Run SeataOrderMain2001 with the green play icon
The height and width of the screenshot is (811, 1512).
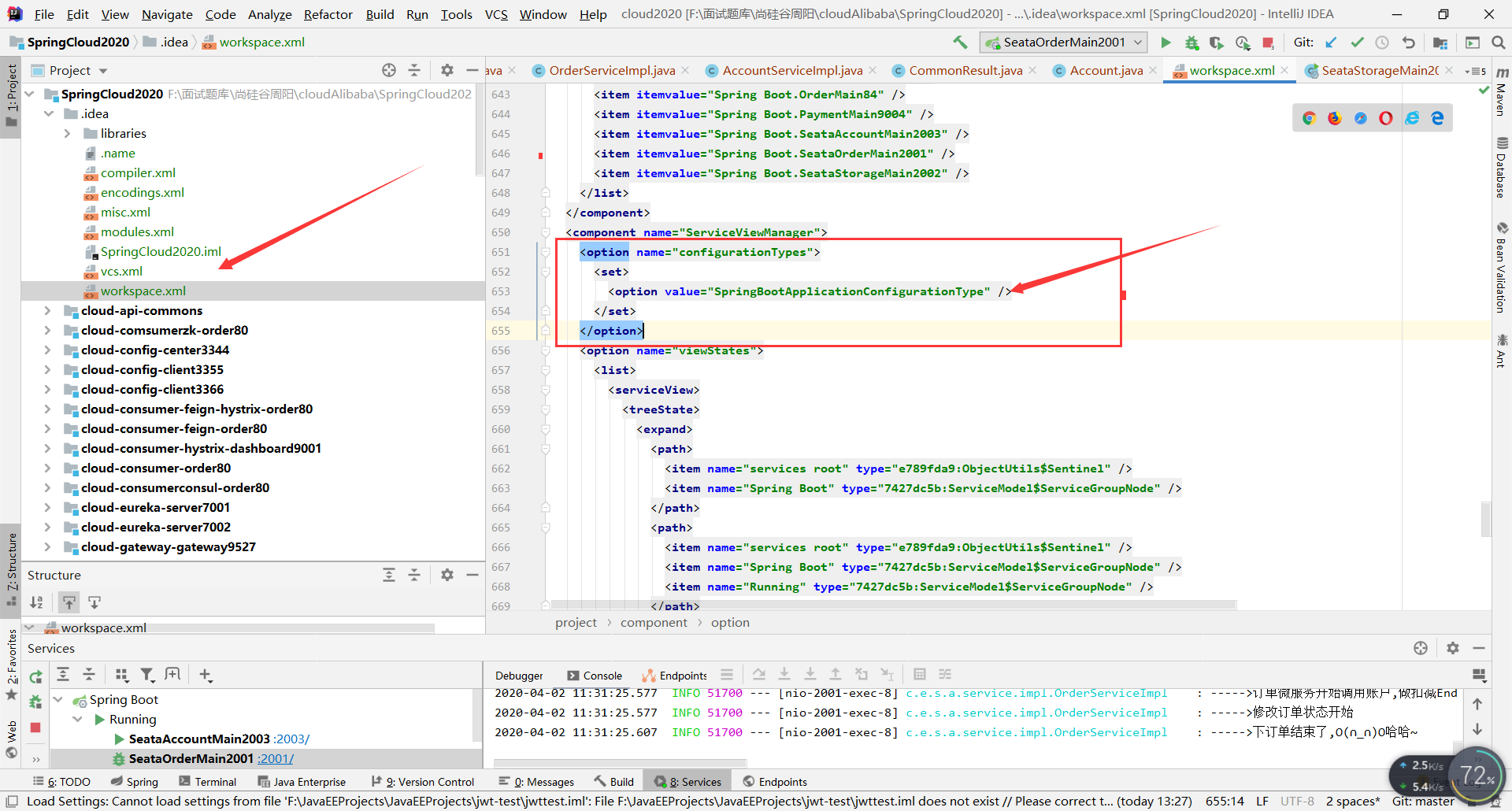pyautogui.click(x=1166, y=43)
